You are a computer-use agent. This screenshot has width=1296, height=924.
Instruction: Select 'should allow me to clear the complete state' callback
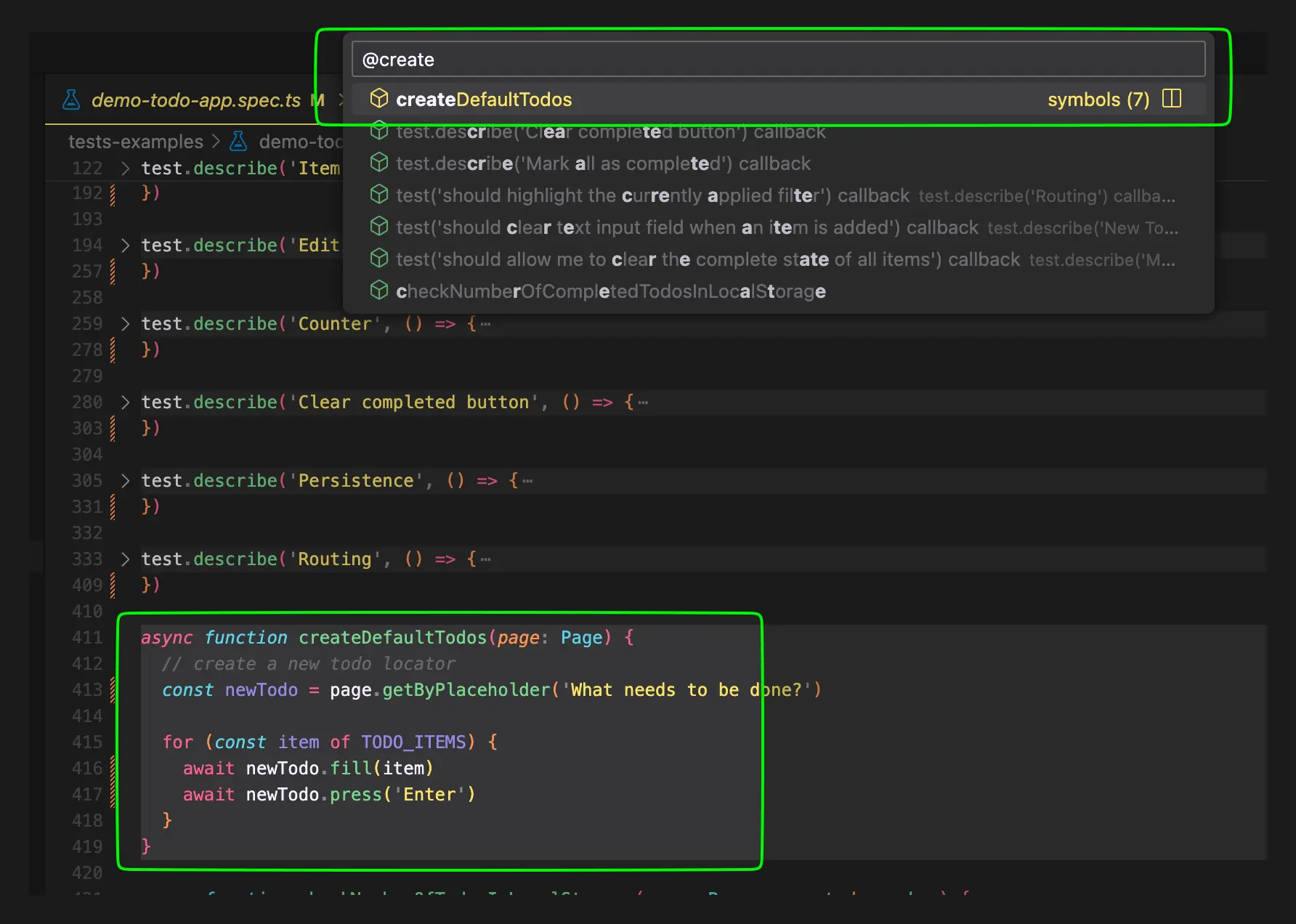[x=778, y=259]
